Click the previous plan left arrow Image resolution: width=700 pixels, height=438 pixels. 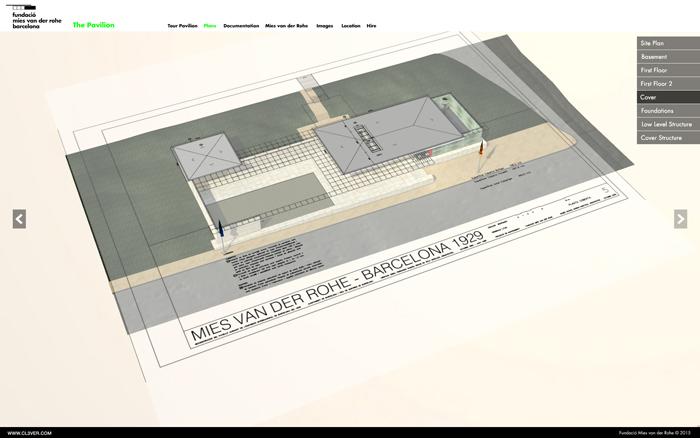(19, 219)
